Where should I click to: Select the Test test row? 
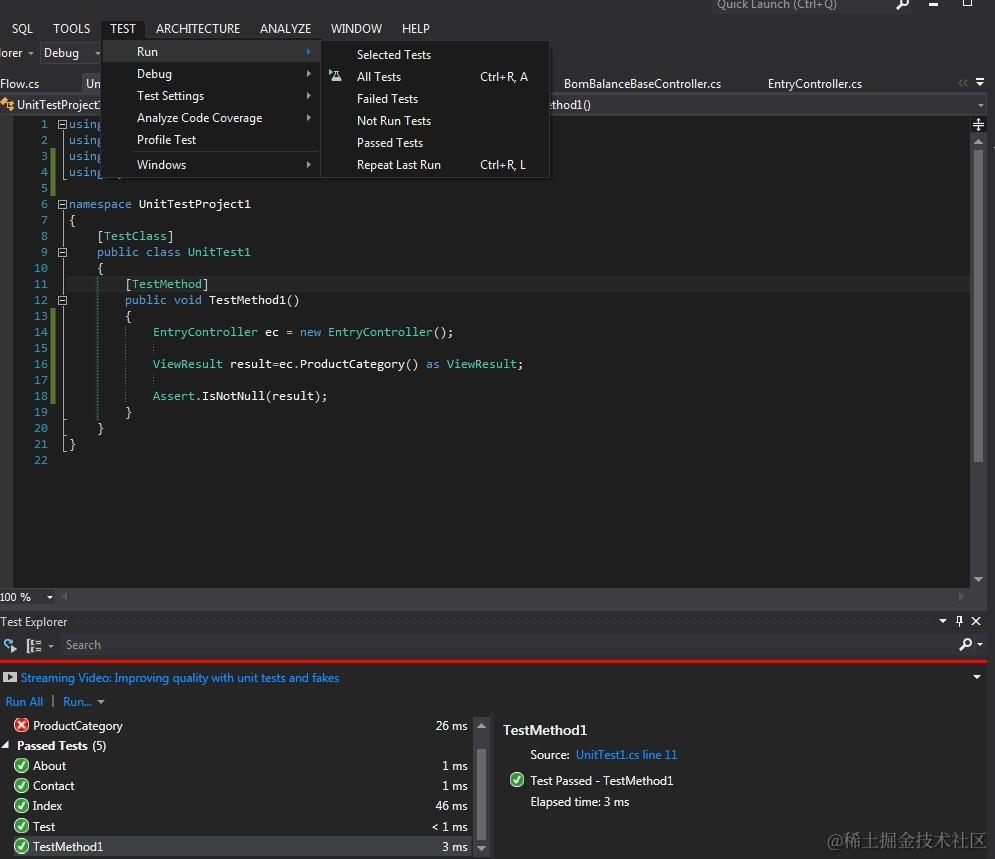pyautogui.click(x=240, y=827)
